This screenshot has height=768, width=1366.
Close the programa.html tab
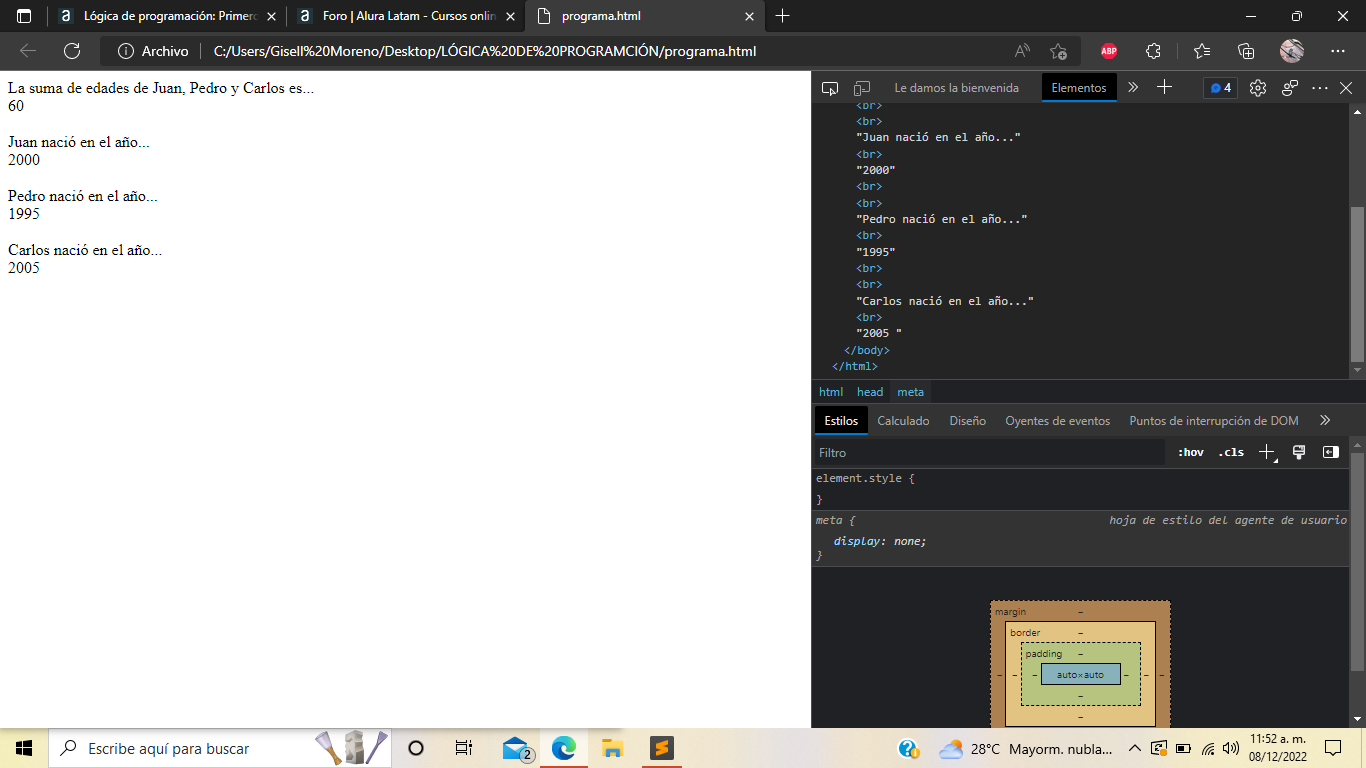(749, 16)
